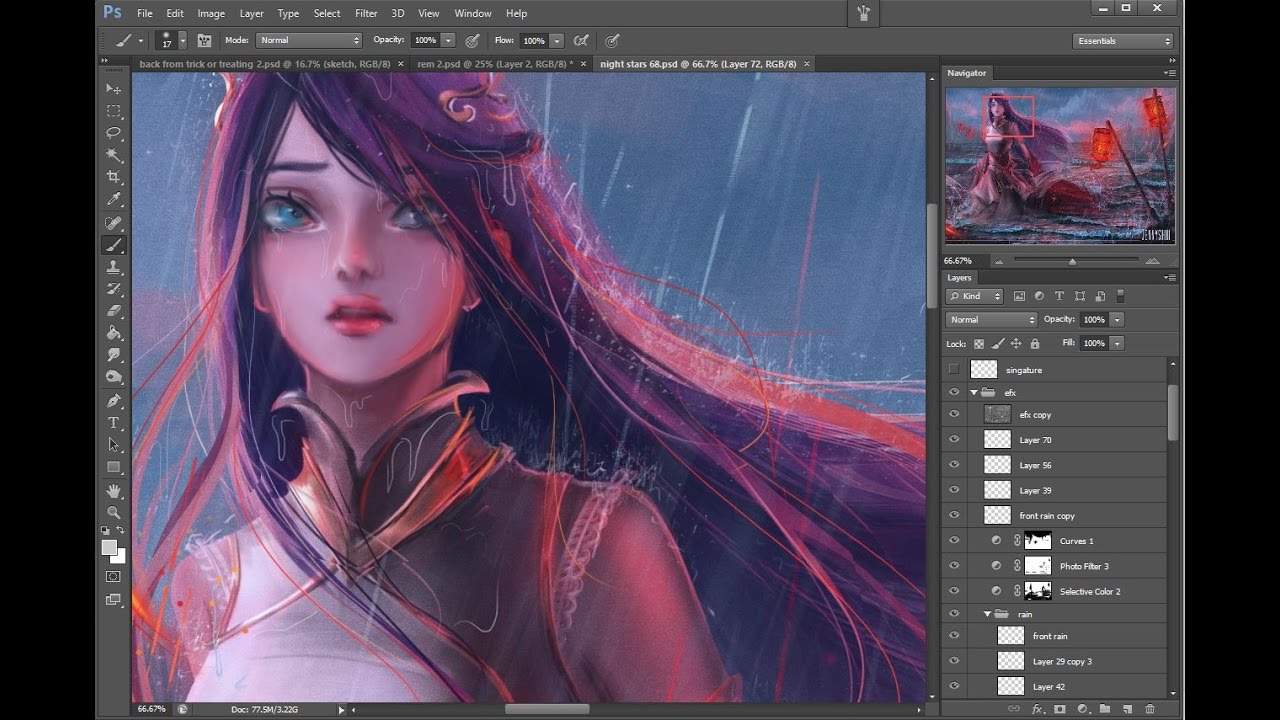Lock all with padlock icon
This screenshot has width=1280, height=720.
click(x=1035, y=343)
